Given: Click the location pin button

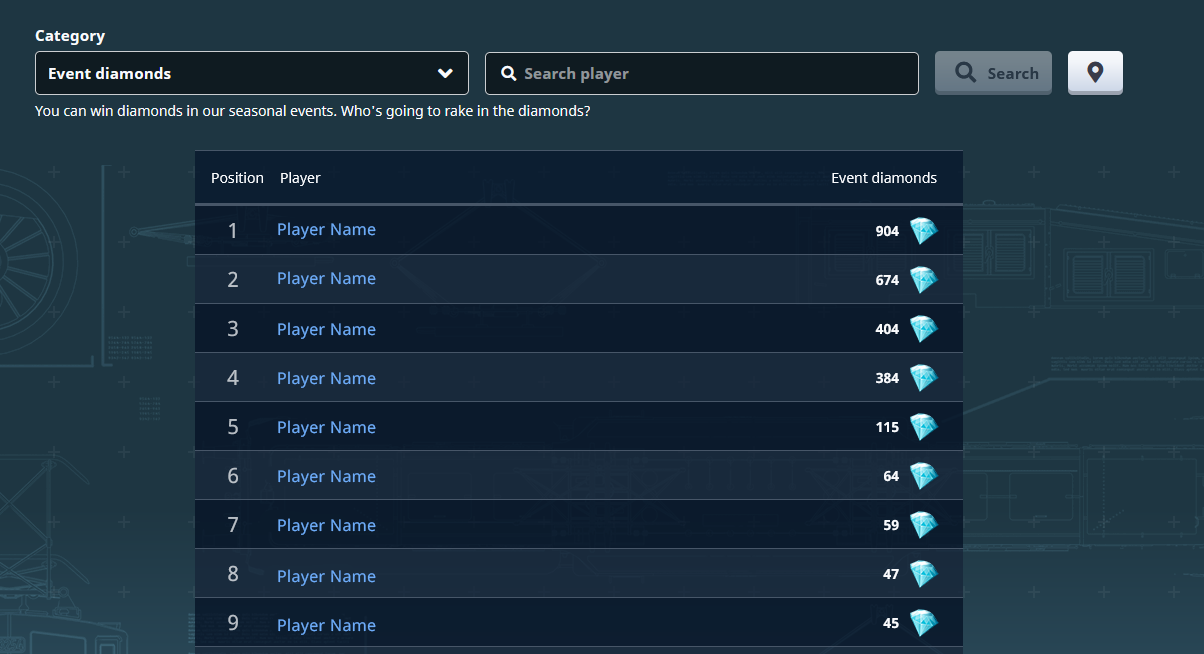Looking at the screenshot, I should (1095, 72).
